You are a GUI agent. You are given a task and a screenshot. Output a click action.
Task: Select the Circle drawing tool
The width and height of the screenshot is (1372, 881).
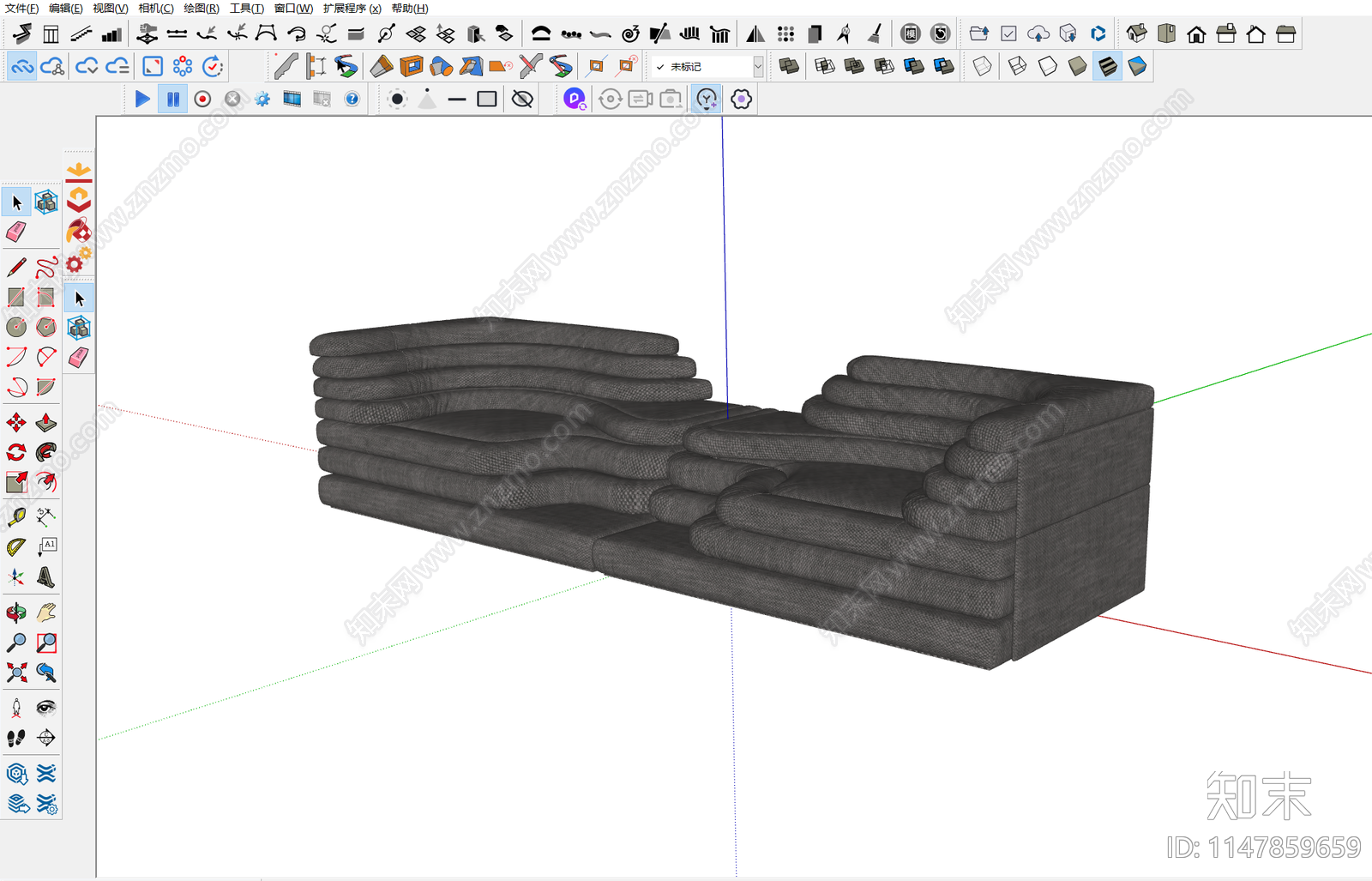coord(16,327)
